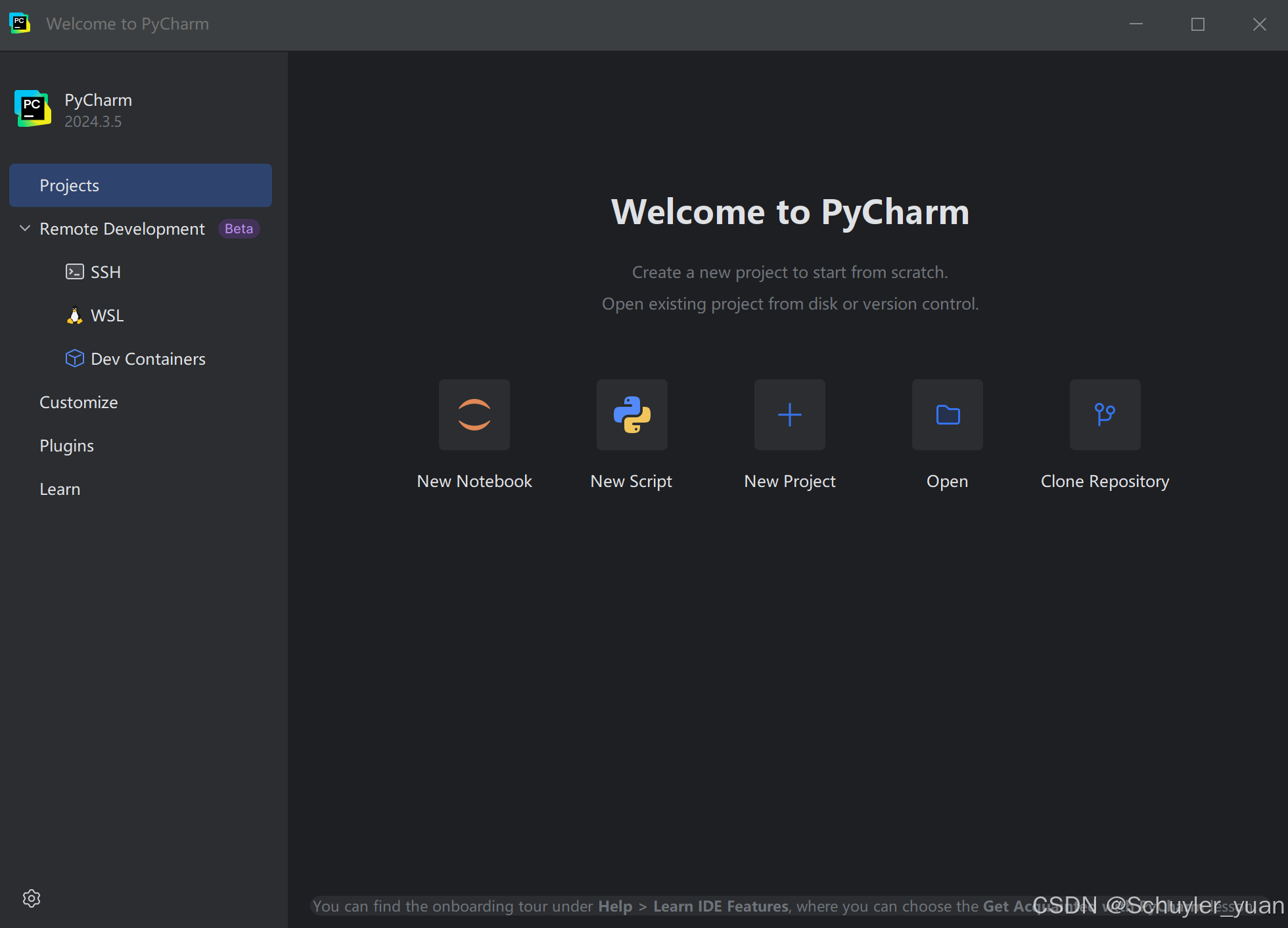Select the Projects tab
Image resolution: width=1288 pixels, height=928 pixels.
coord(141,185)
